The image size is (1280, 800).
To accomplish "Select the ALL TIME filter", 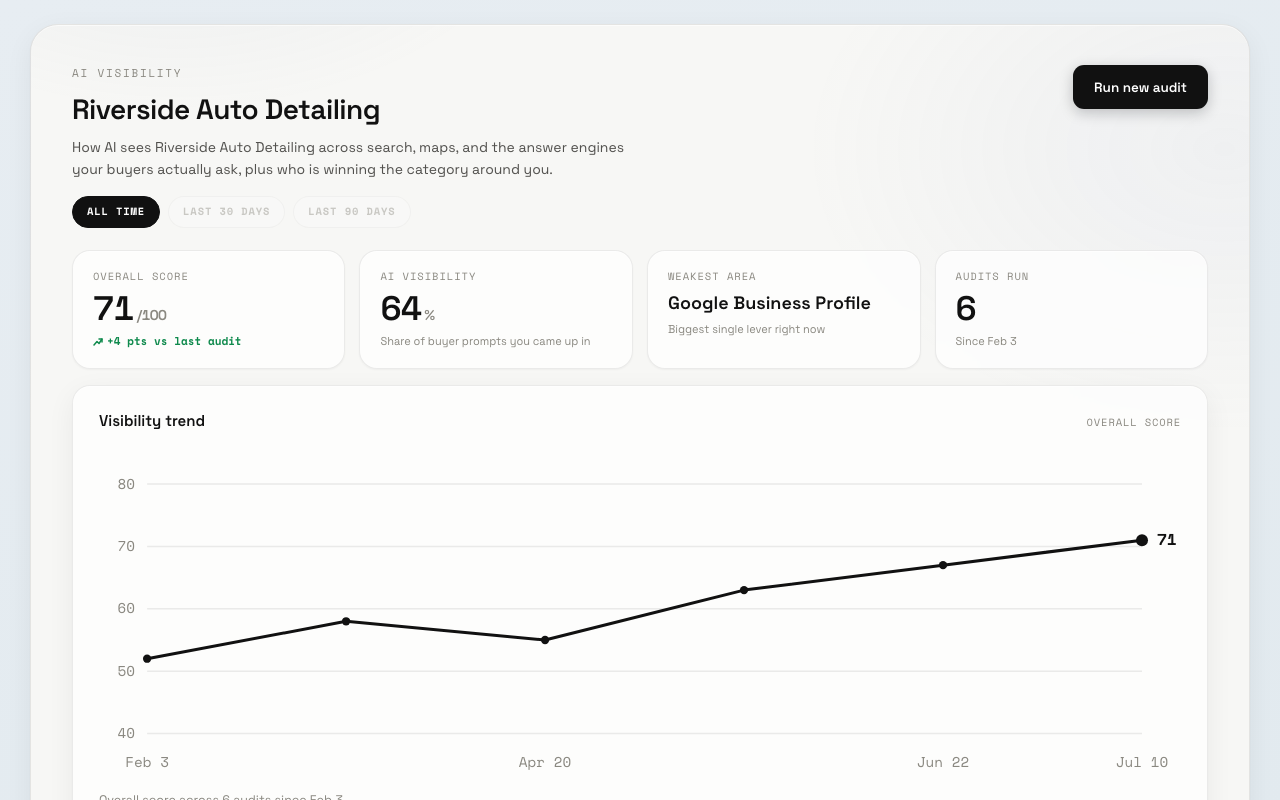I will [x=116, y=212].
